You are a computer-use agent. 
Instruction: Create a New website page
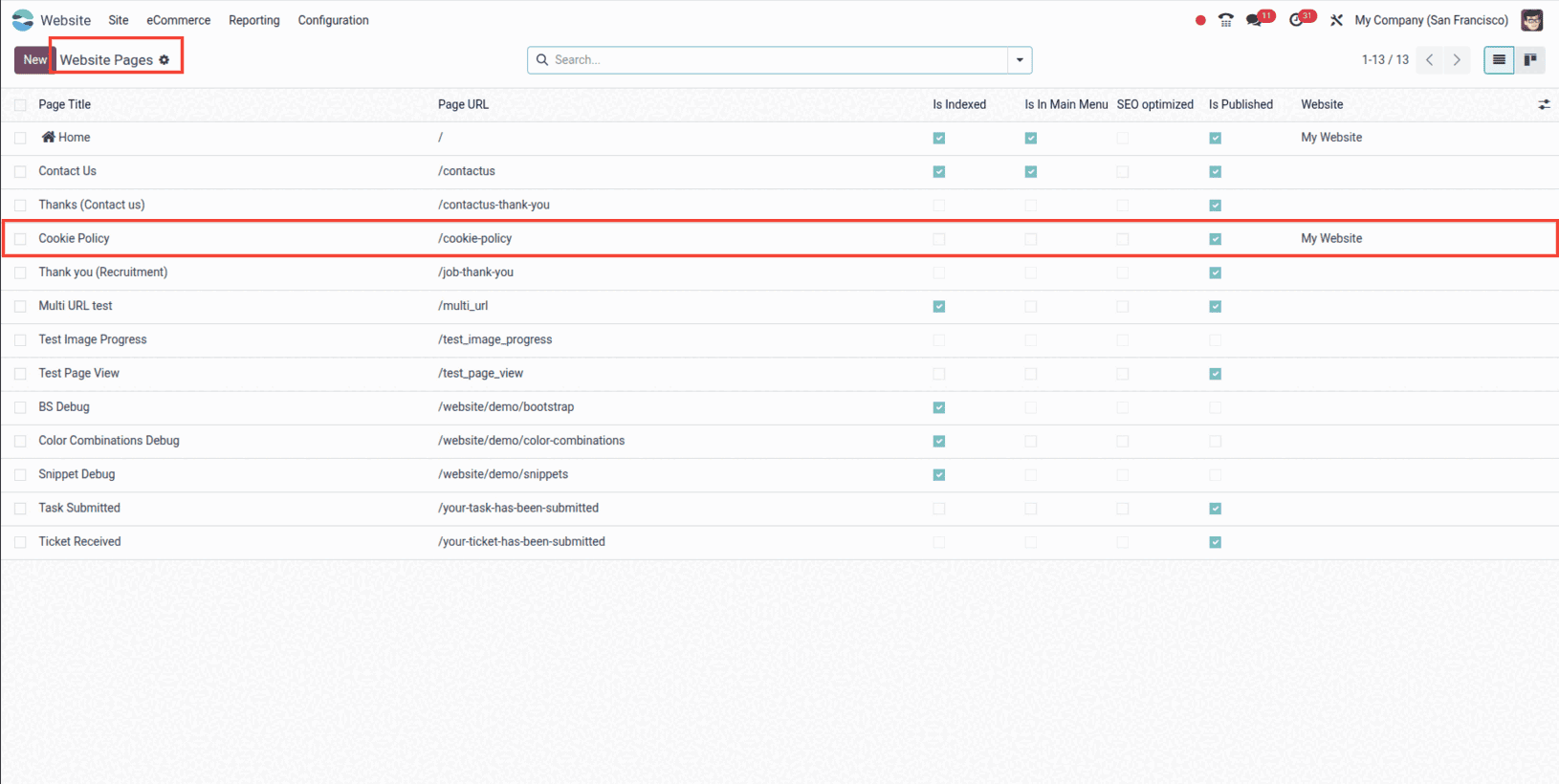point(34,59)
